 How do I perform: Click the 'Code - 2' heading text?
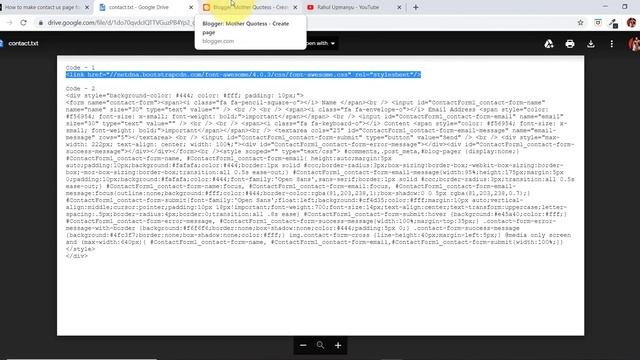coord(80,89)
